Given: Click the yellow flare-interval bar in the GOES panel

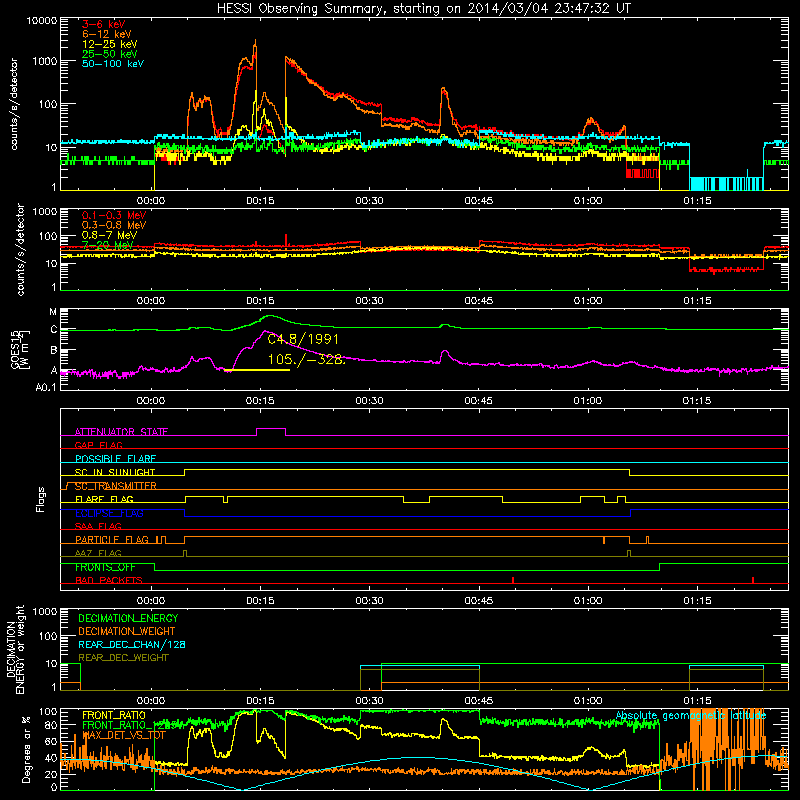Looking at the screenshot, I should pyautogui.click(x=257, y=370).
